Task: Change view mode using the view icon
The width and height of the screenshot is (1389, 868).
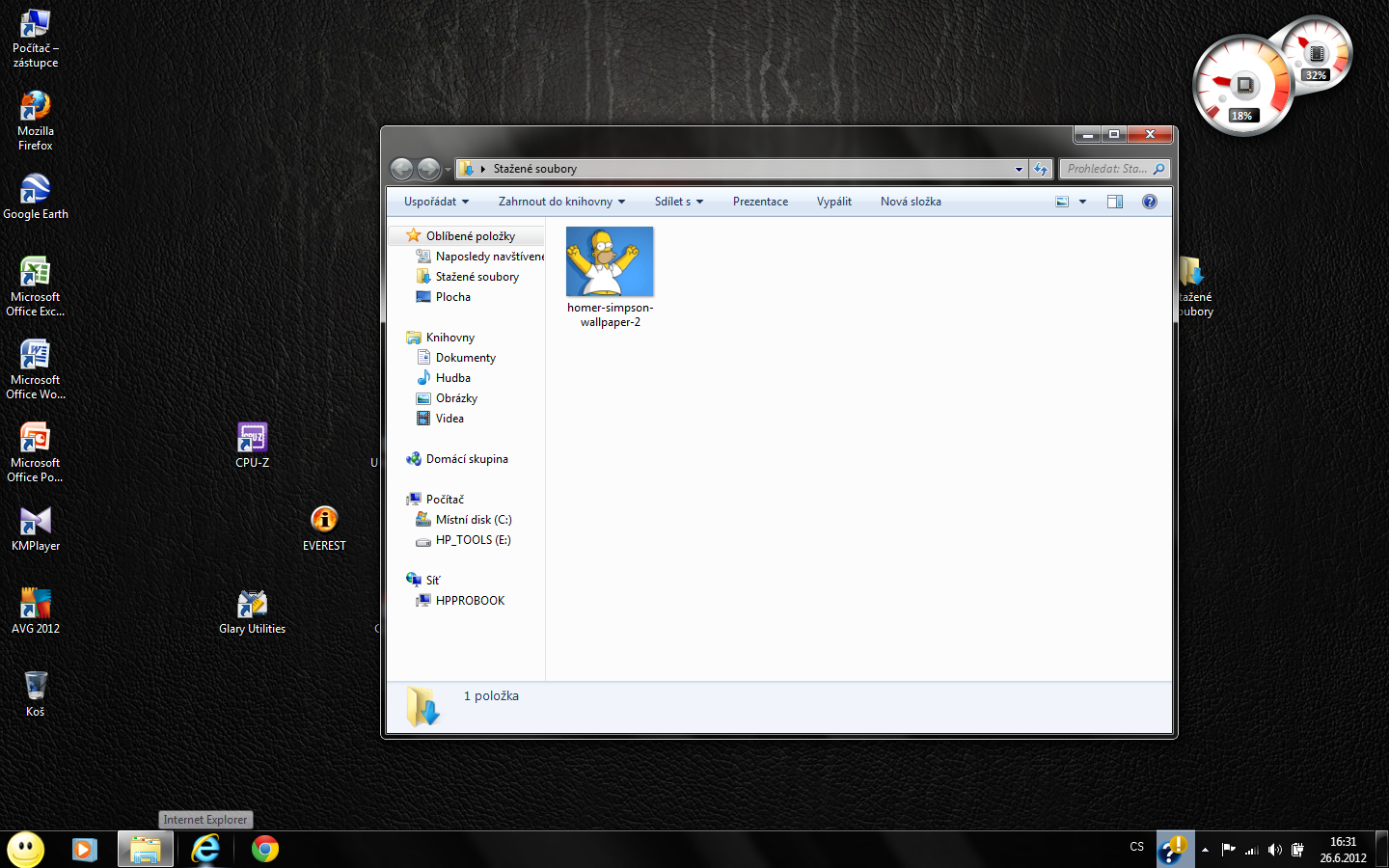Action: point(1062,202)
